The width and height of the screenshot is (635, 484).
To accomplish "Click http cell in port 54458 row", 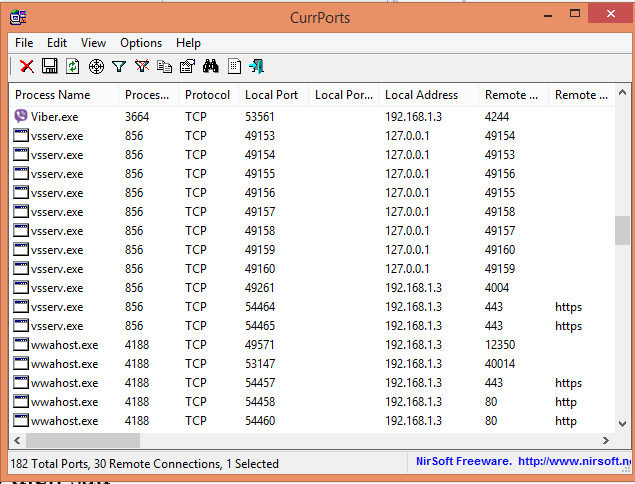I will point(566,402).
